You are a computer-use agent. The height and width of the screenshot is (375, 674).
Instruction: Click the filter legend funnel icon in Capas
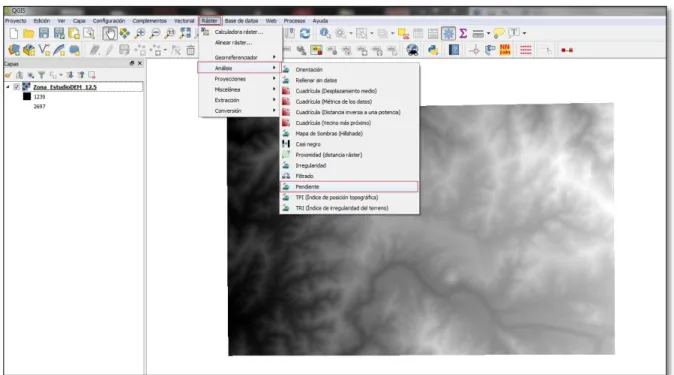(x=41, y=75)
